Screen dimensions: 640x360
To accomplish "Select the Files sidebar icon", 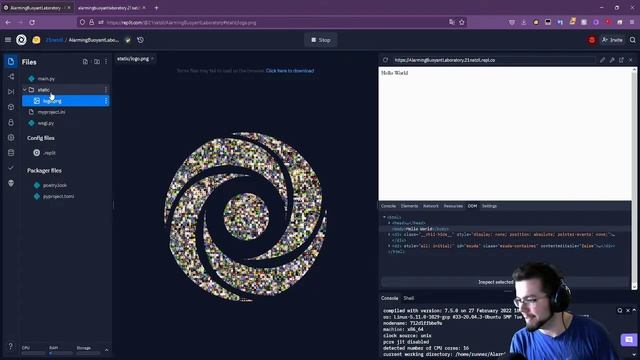I will (x=11, y=62).
